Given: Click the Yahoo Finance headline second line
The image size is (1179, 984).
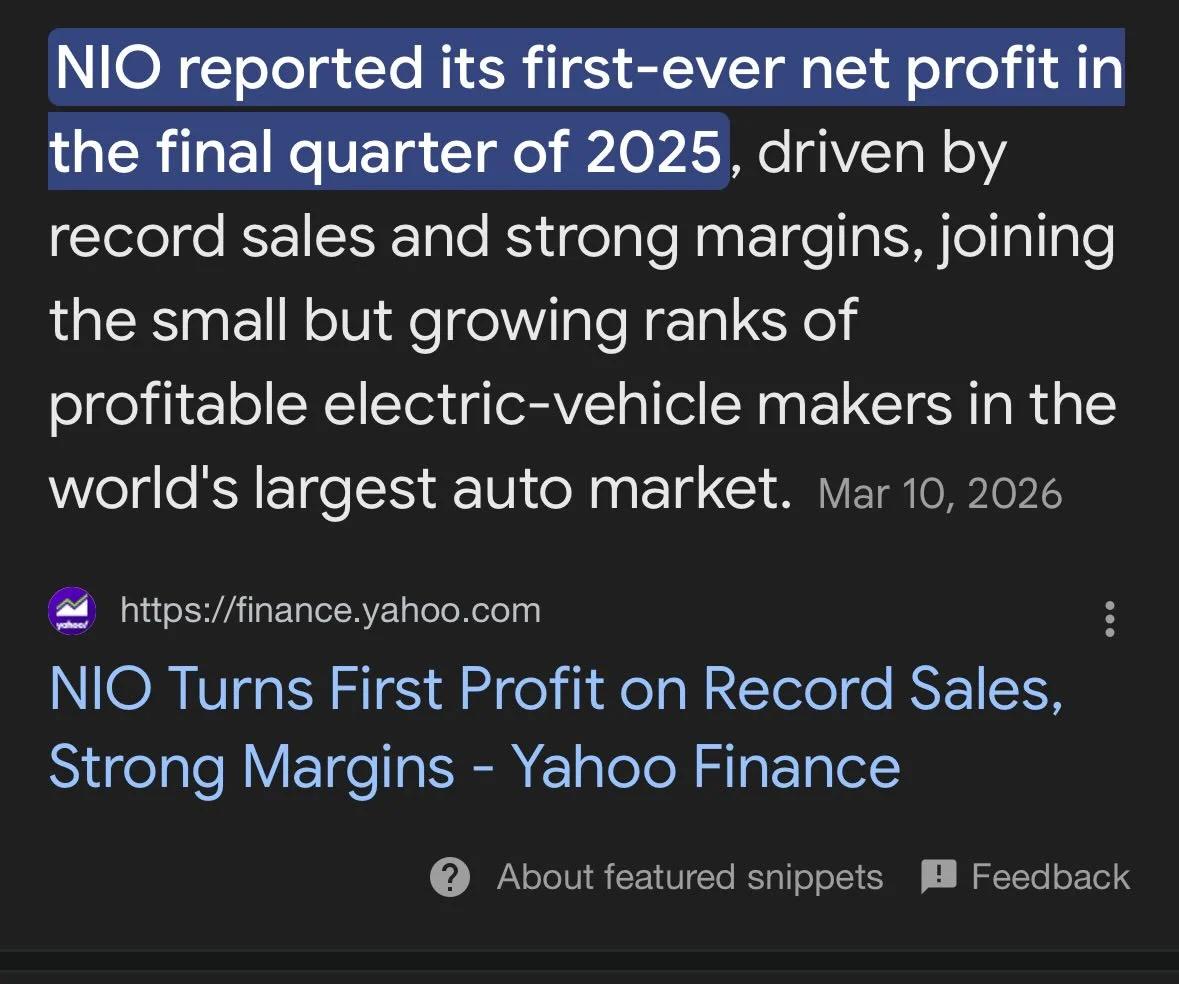Looking at the screenshot, I should (473, 766).
